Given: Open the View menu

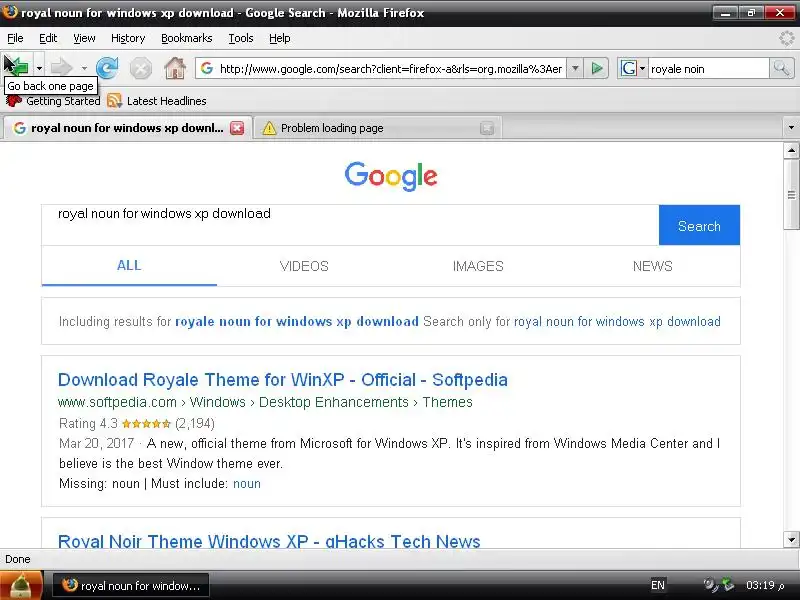Looking at the screenshot, I should [84, 38].
